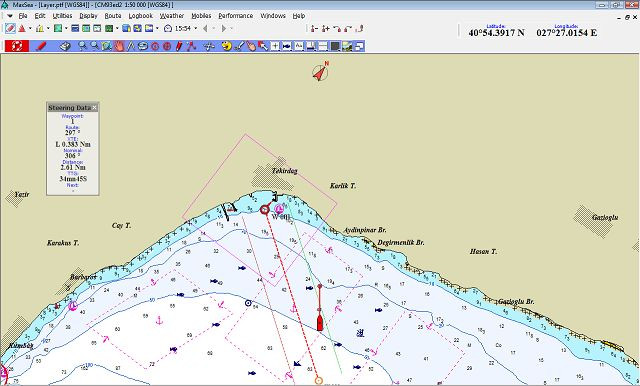Image resolution: width=640 pixels, height=386 pixels.
Task: Click the Barbaros label on the chart
Action: 83,277
